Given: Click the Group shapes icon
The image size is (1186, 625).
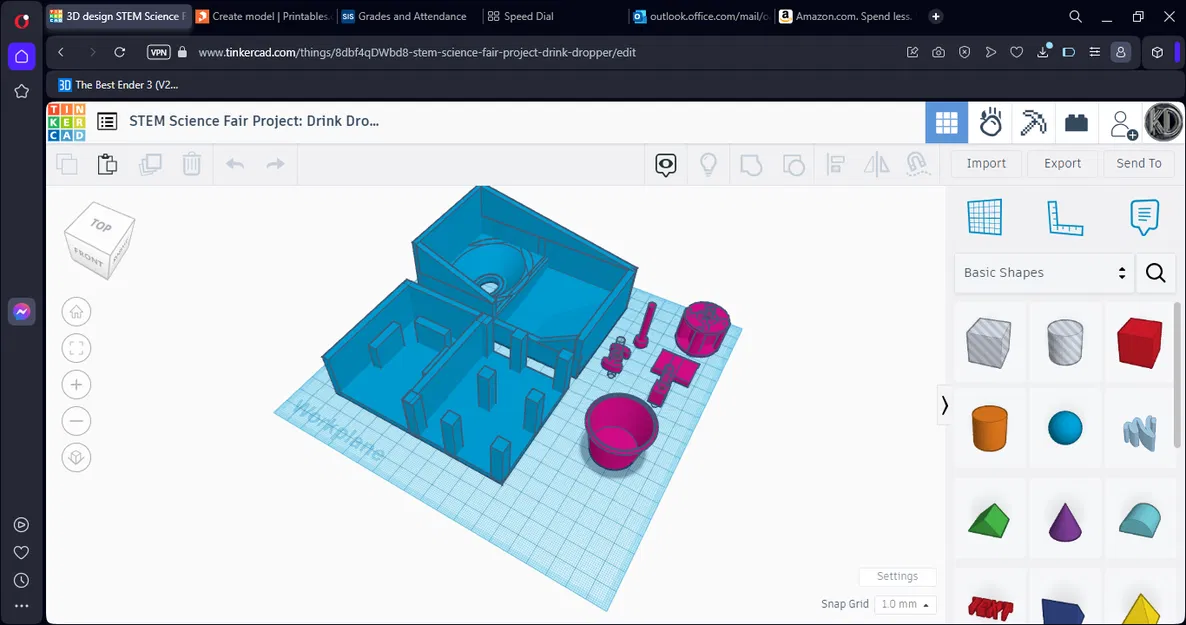Looking at the screenshot, I should 751,164.
